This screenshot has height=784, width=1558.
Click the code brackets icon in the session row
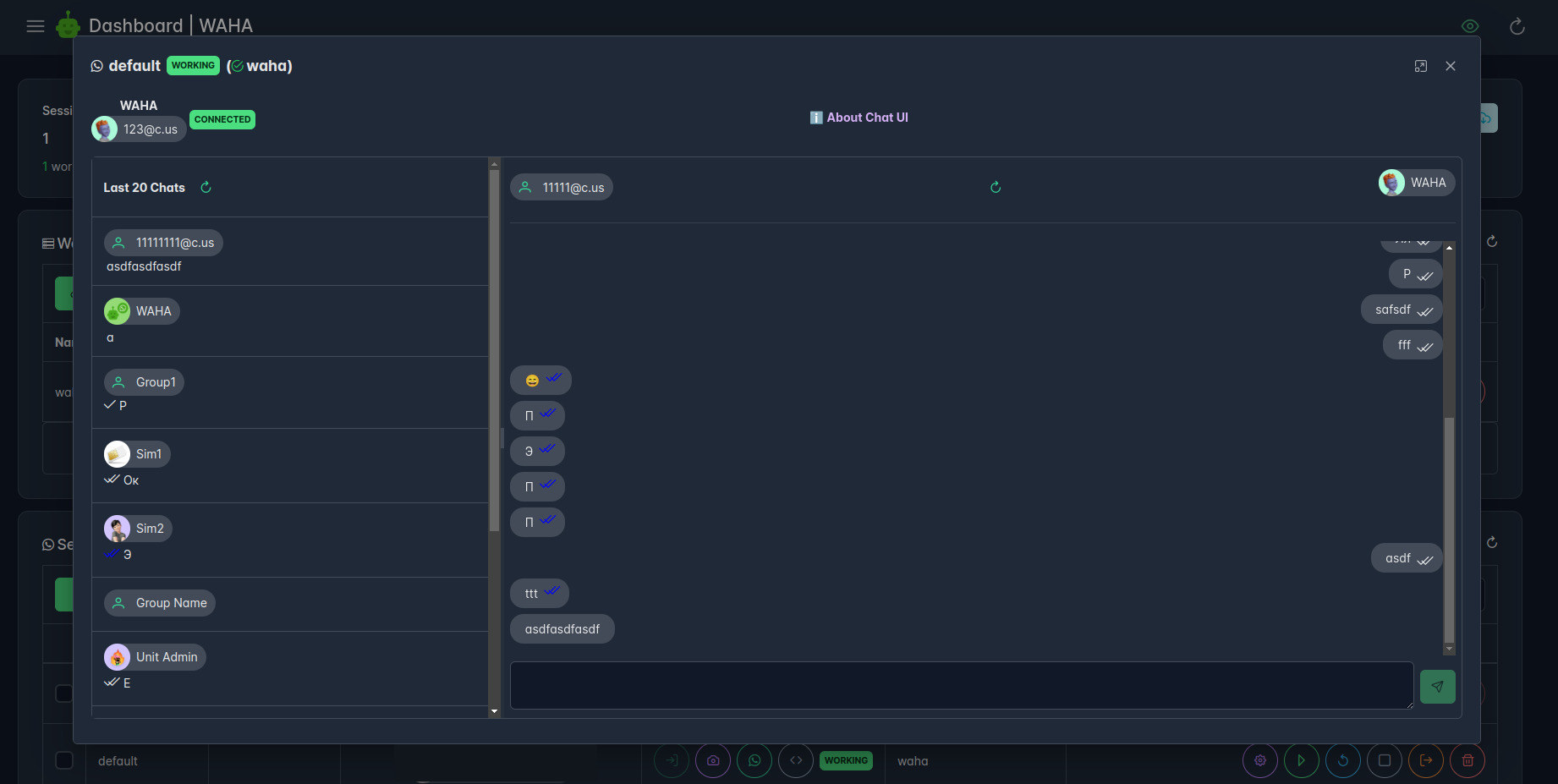click(796, 760)
